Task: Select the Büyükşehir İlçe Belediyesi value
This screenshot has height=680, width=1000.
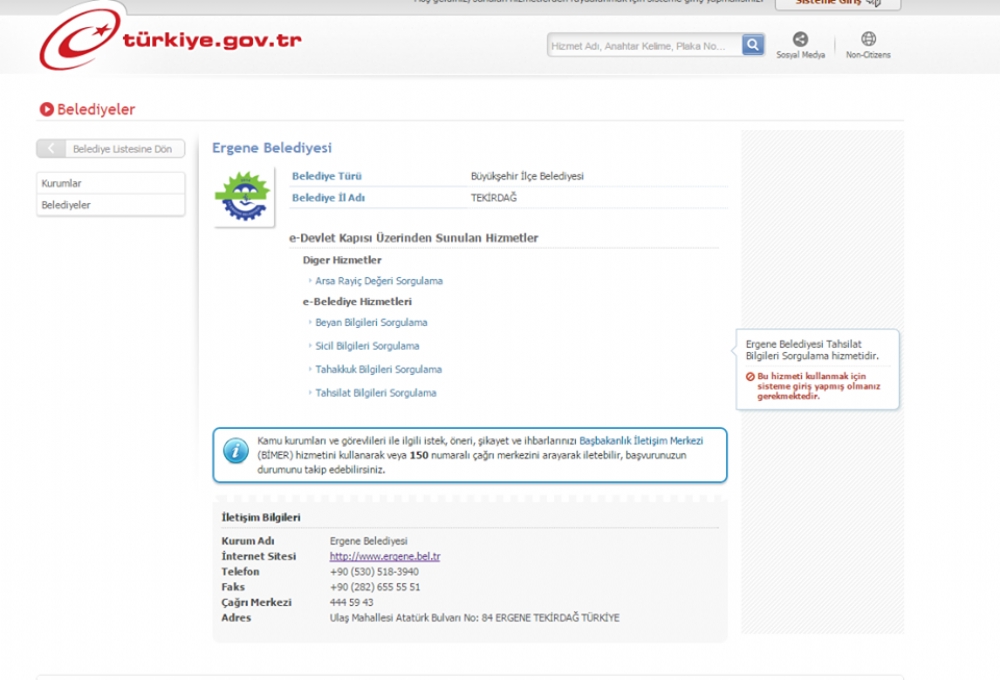Action: click(x=527, y=176)
